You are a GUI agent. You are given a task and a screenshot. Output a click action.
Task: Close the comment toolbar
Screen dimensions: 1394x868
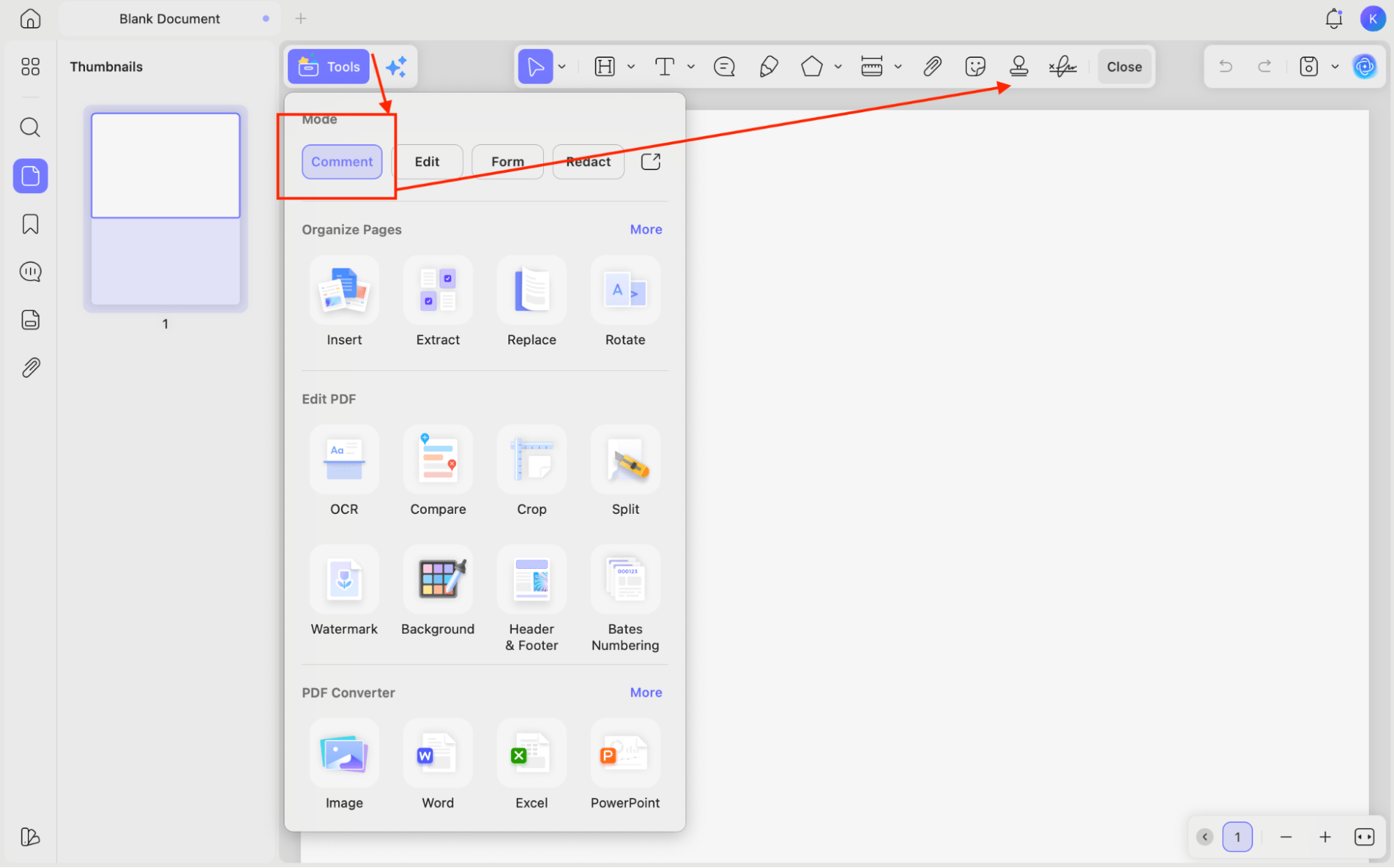click(1124, 67)
